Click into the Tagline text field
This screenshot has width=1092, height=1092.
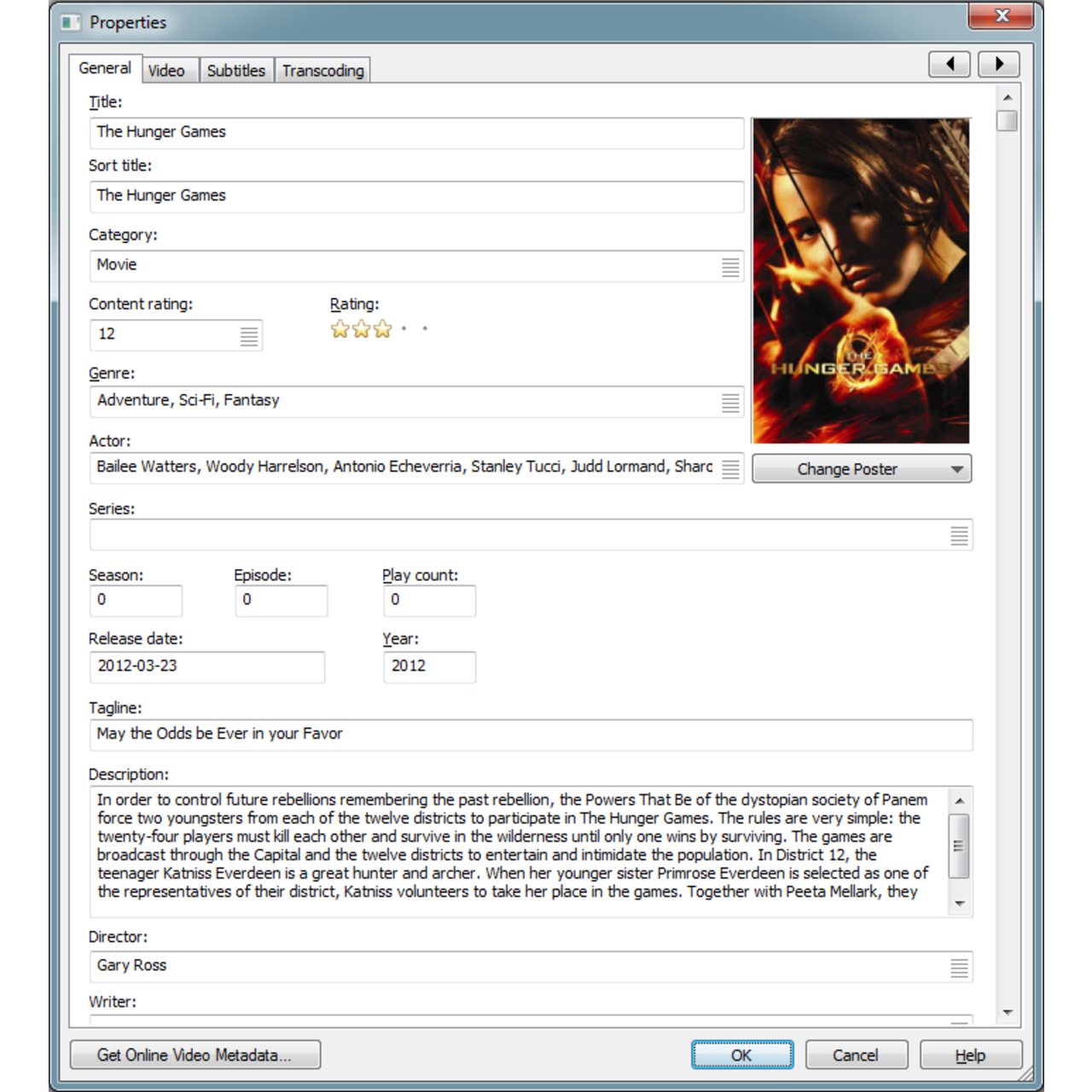(529, 735)
